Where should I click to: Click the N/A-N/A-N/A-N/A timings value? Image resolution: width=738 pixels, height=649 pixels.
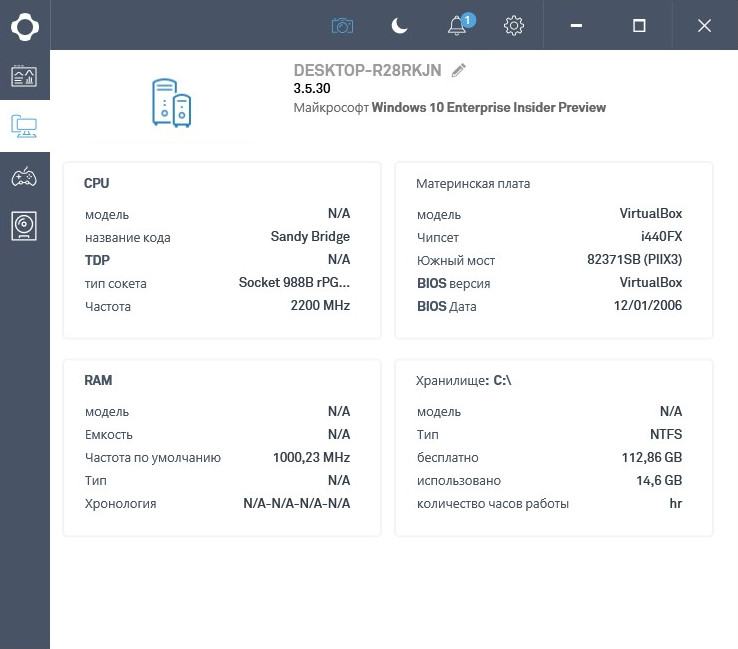pos(297,504)
